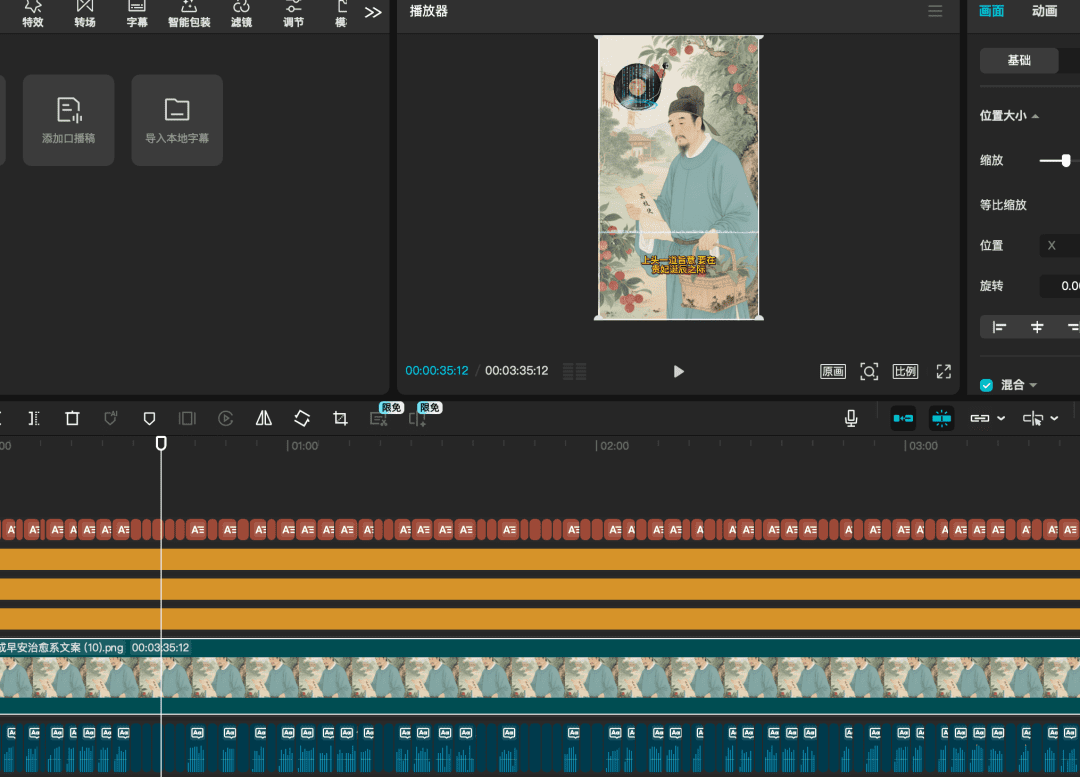Toggle the auto snapping button

942,418
